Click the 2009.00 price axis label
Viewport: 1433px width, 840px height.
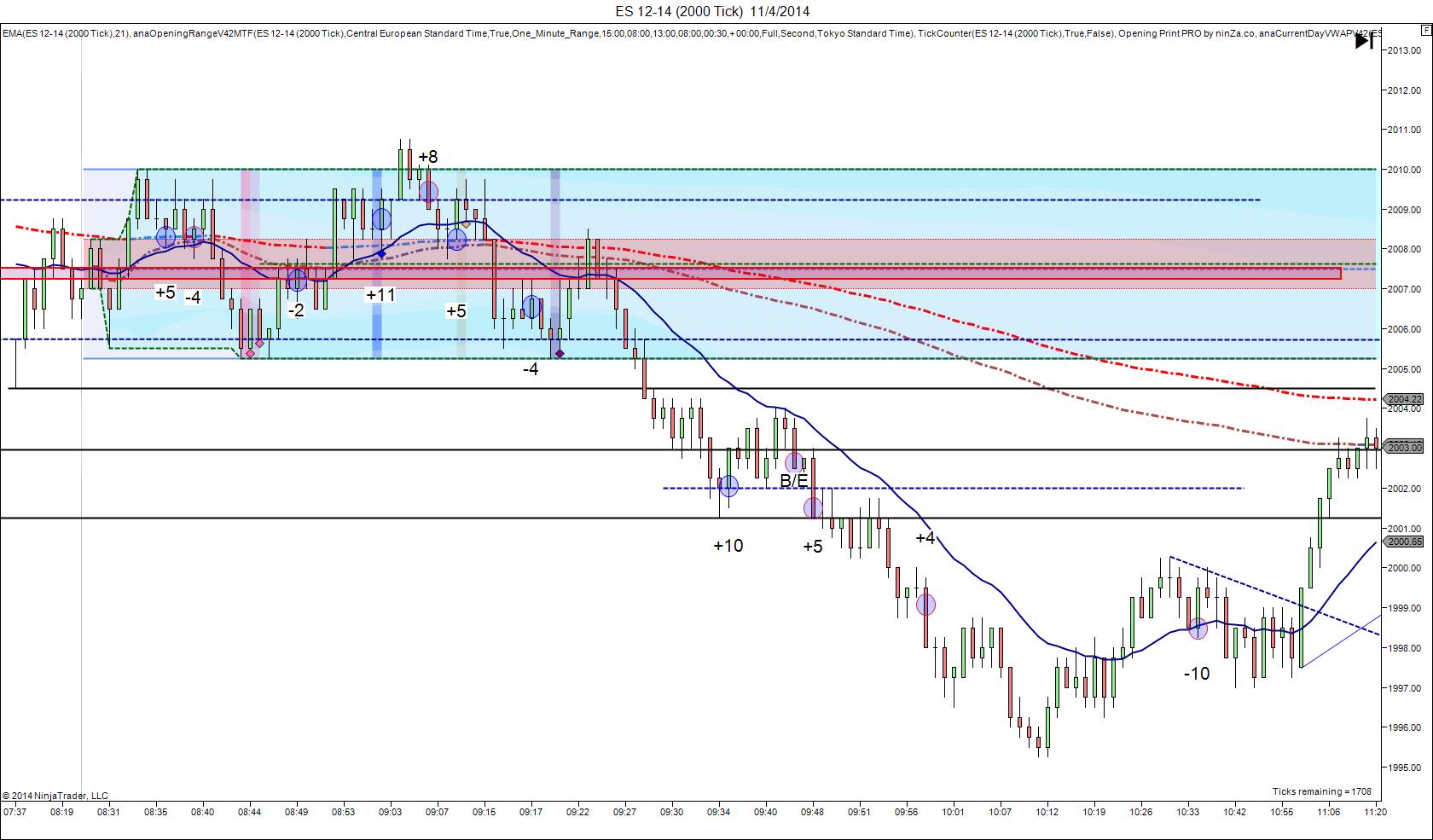[1404, 210]
